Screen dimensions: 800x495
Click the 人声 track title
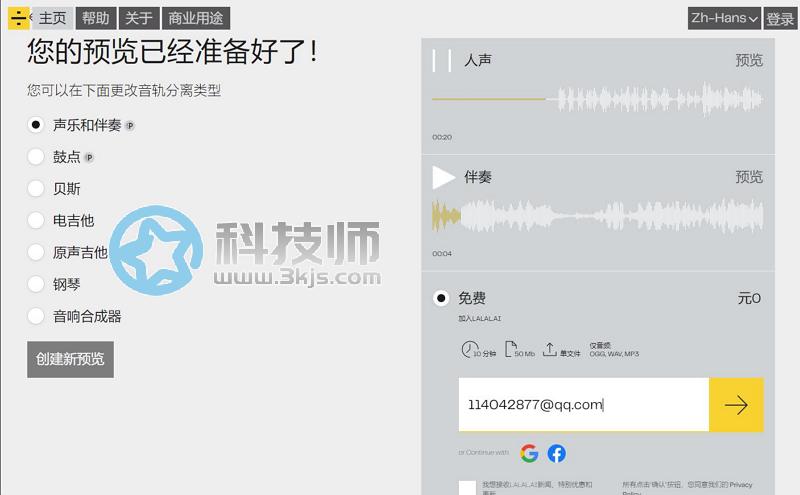click(x=478, y=60)
